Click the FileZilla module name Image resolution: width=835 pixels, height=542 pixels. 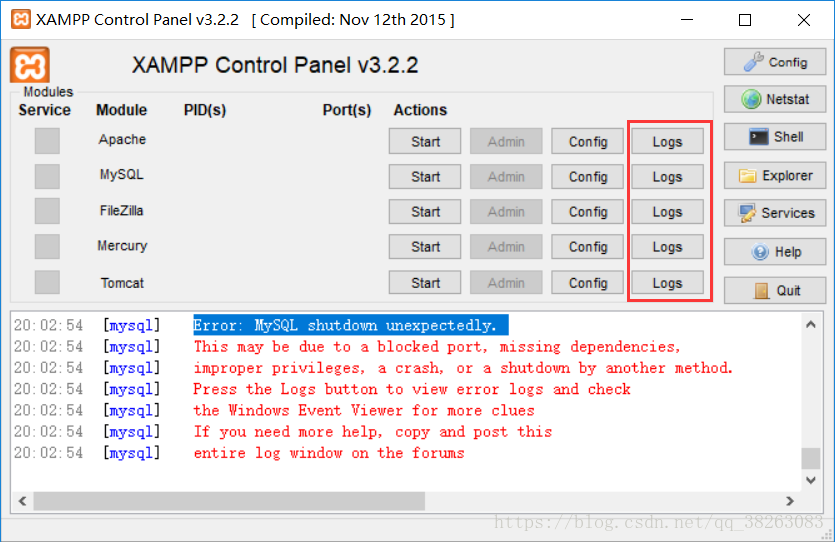tap(121, 211)
